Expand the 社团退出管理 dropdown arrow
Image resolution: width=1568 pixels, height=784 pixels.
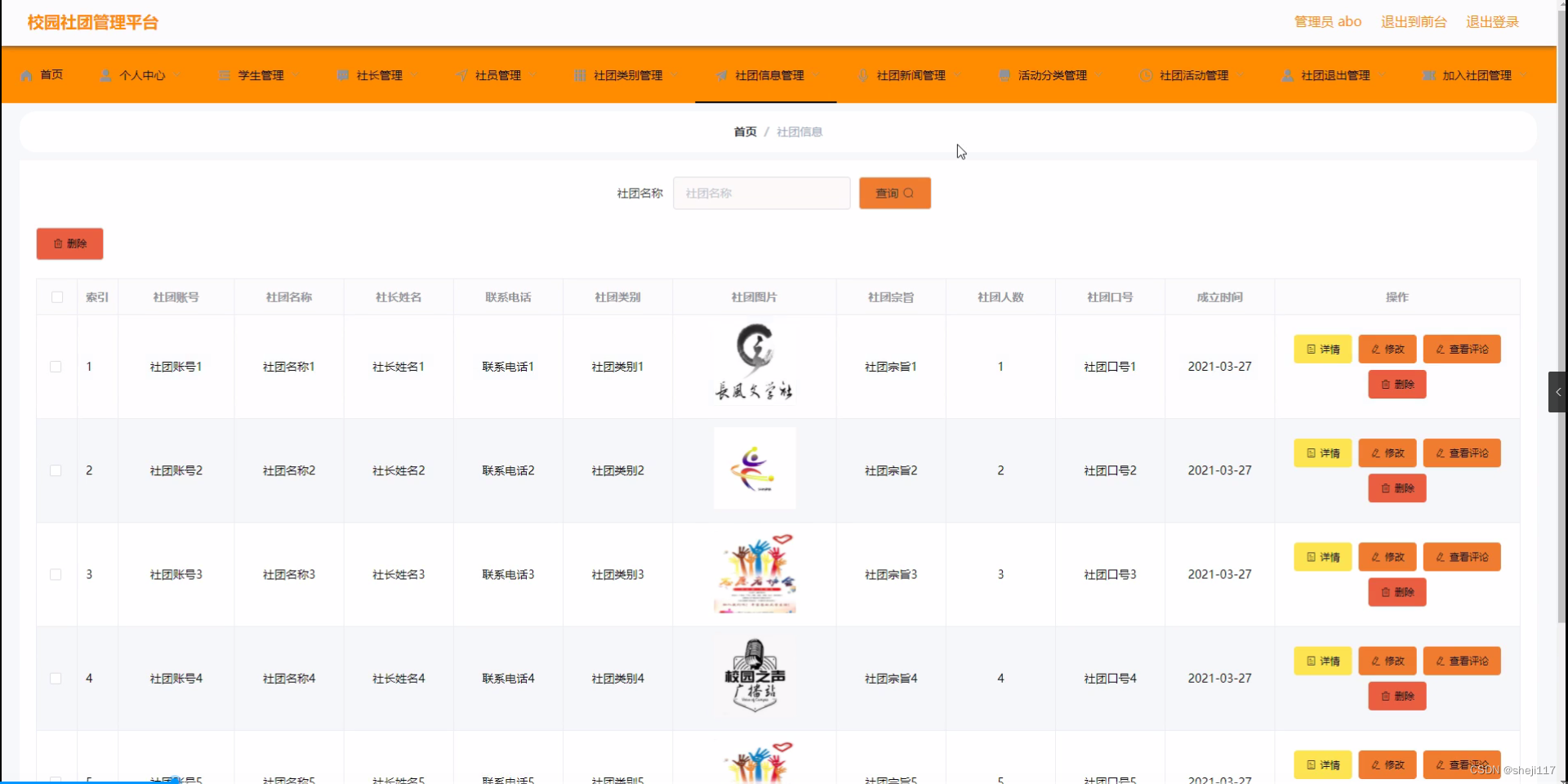(1381, 75)
